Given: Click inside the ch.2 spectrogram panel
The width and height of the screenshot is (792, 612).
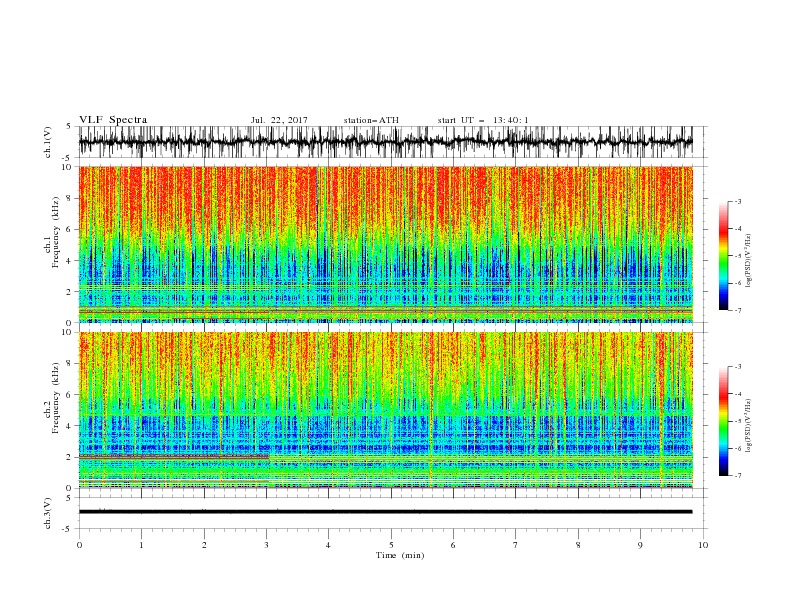Looking at the screenshot, I should 385,410.
